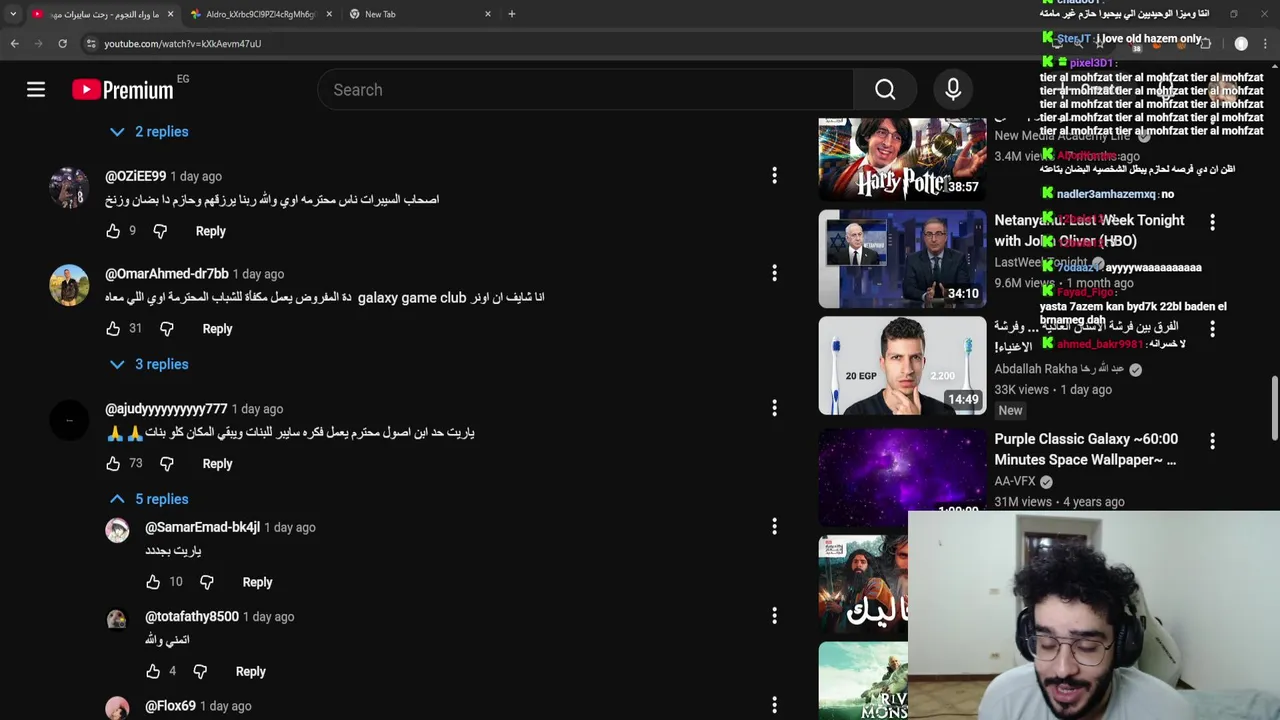Go back with browser back arrow

coord(15,44)
